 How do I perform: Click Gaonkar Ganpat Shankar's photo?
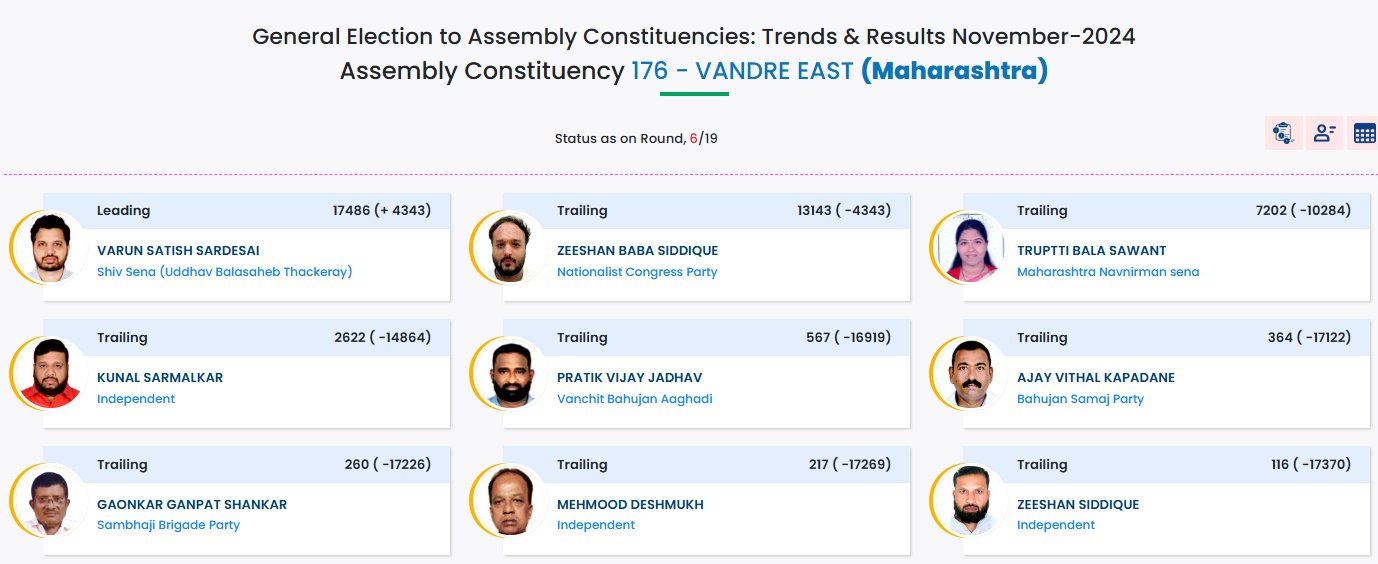50,500
